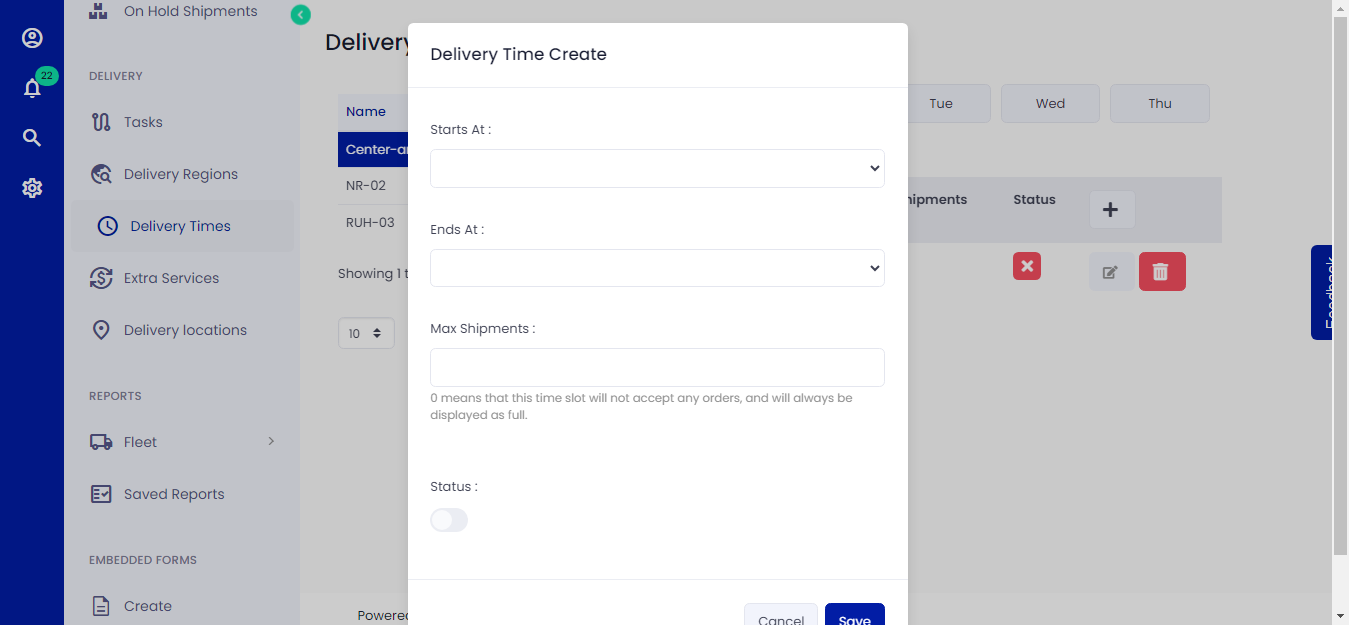Click the Max Shipments input field

point(656,367)
